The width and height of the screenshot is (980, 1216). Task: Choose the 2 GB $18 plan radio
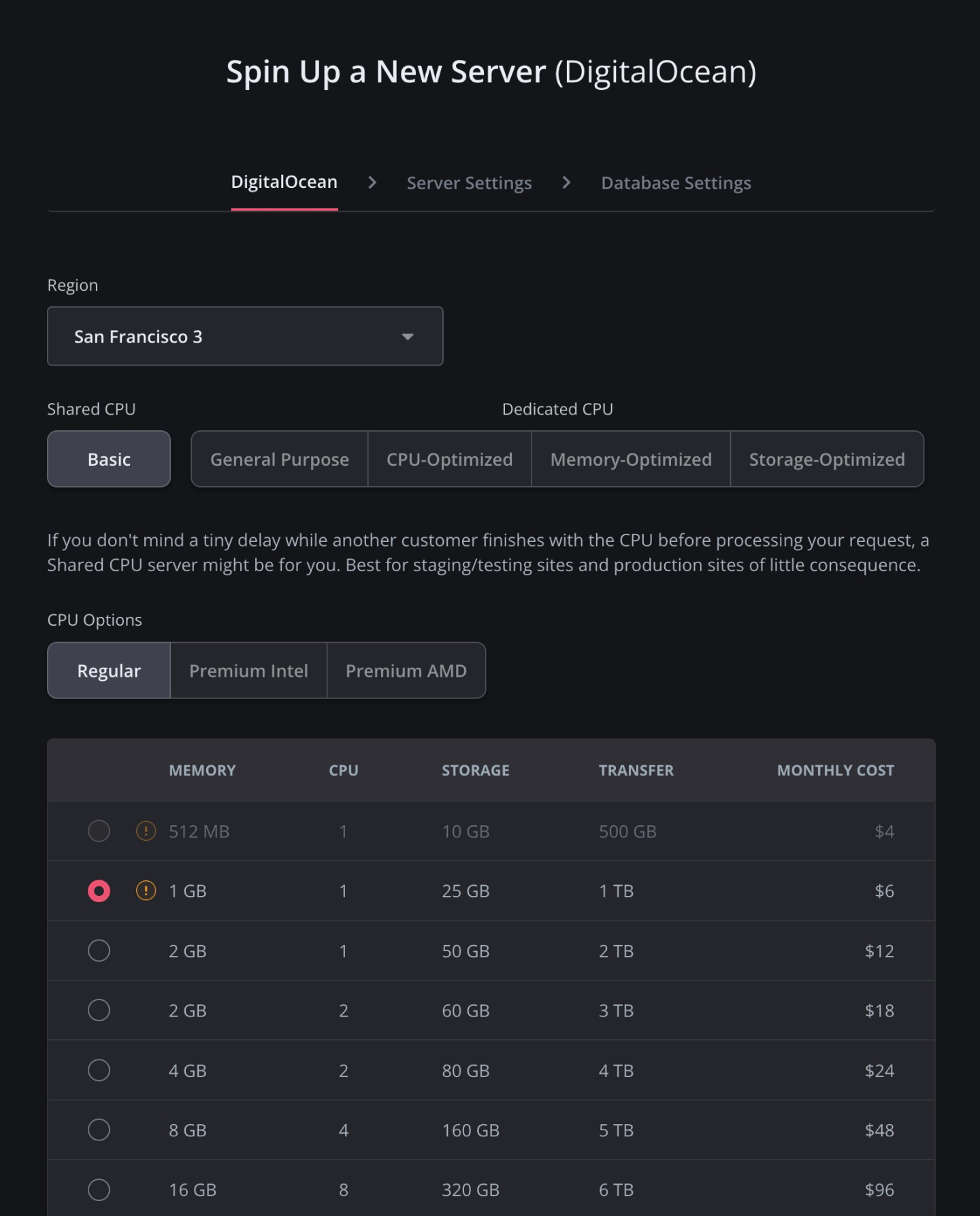[99, 1010]
